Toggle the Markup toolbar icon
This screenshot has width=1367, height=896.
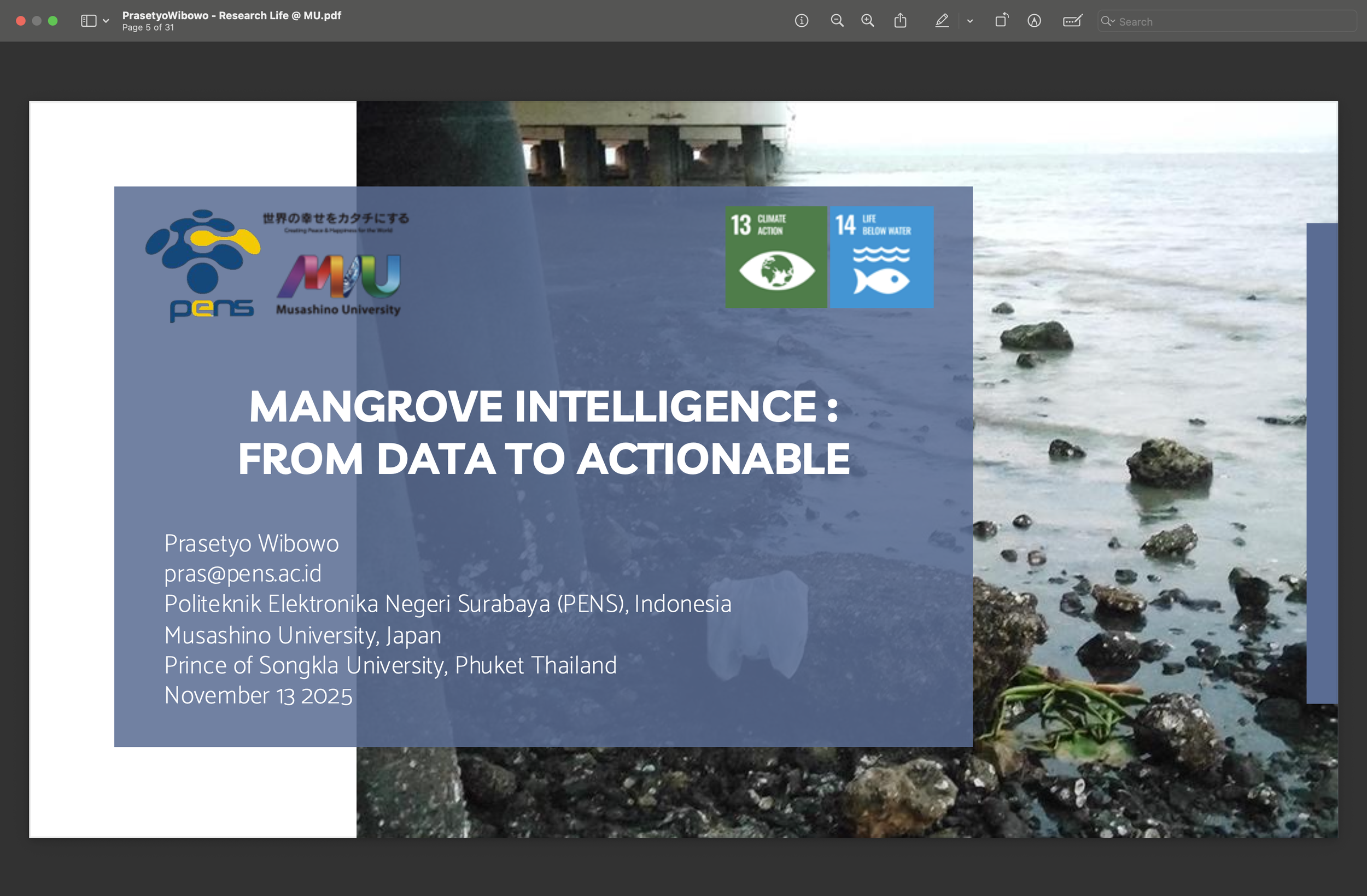tap(1034, 21)
